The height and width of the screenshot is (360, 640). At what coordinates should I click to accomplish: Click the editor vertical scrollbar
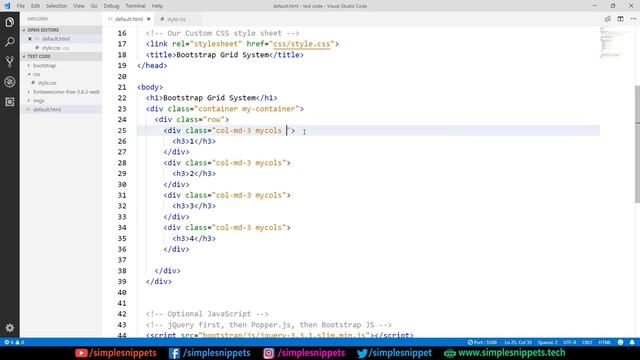click(x=638, y=144)
